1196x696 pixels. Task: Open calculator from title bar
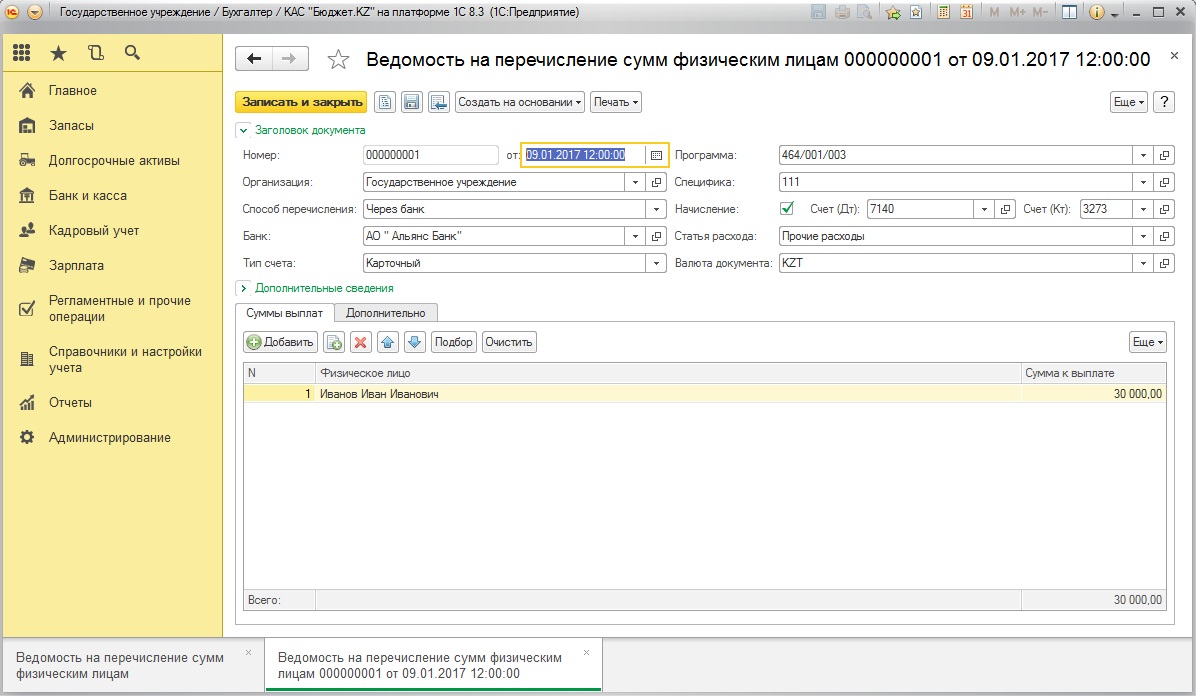(x=944, y=12)
